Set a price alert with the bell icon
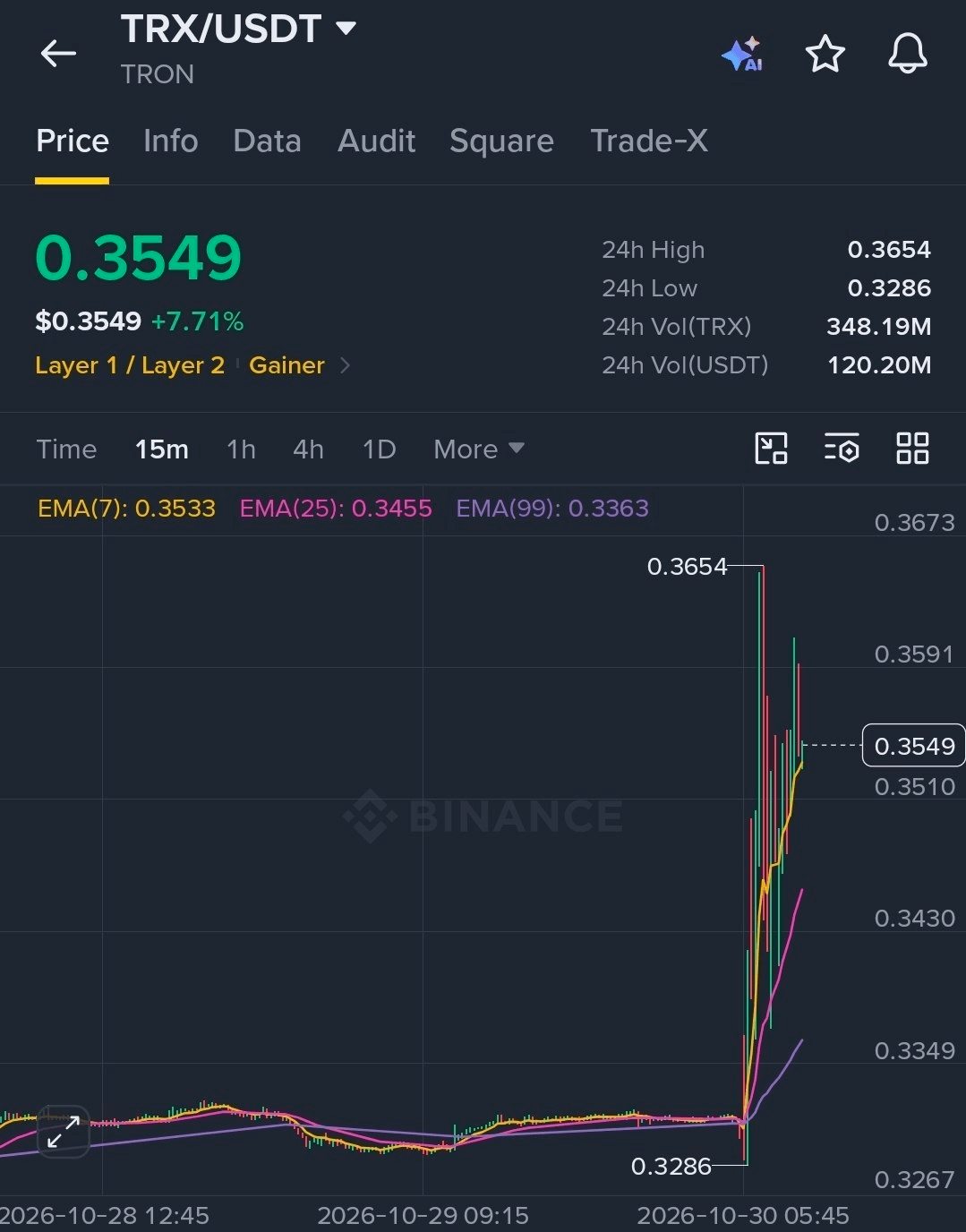This screenshot has width=966, height=1232. 907,54
